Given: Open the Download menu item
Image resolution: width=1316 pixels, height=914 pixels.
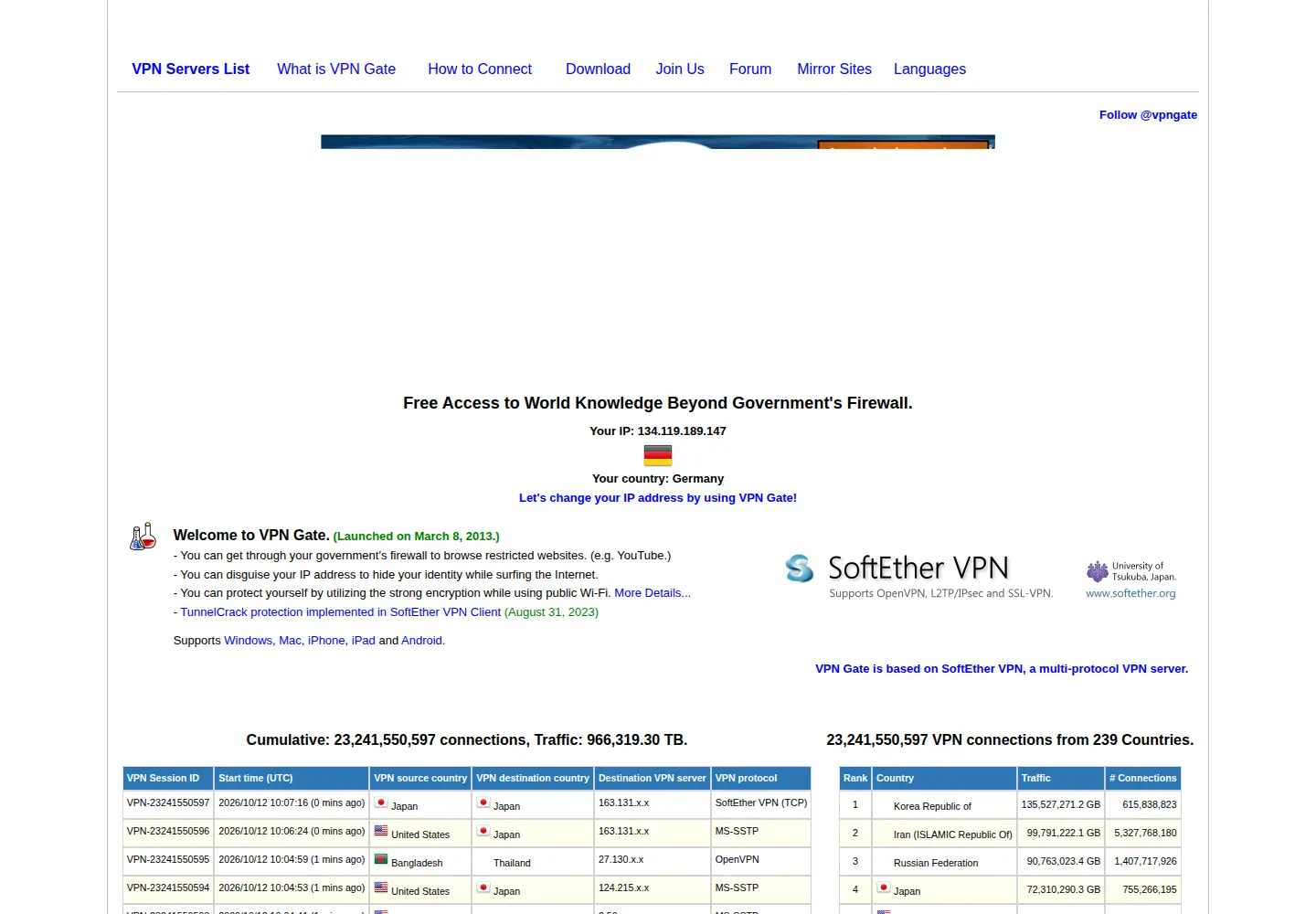Looking at the screenshot, I should coord(598,69).
